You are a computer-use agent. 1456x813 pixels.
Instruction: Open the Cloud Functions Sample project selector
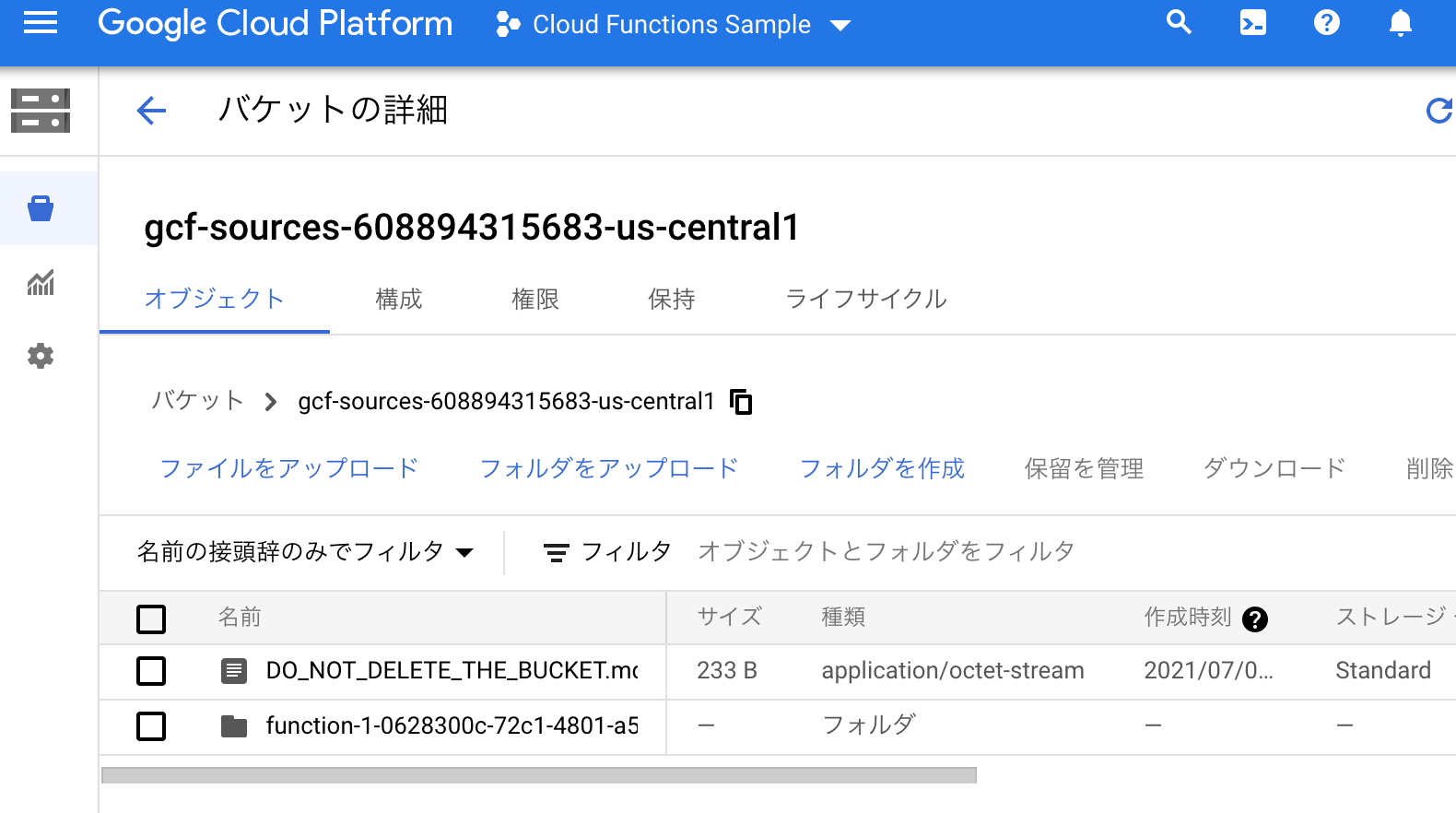[x=673, y=25]
